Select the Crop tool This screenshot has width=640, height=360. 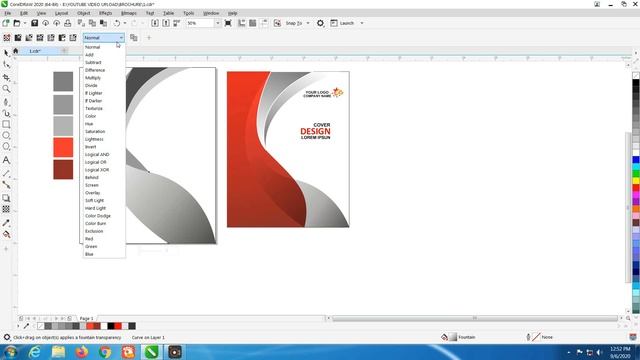point(6,77)
